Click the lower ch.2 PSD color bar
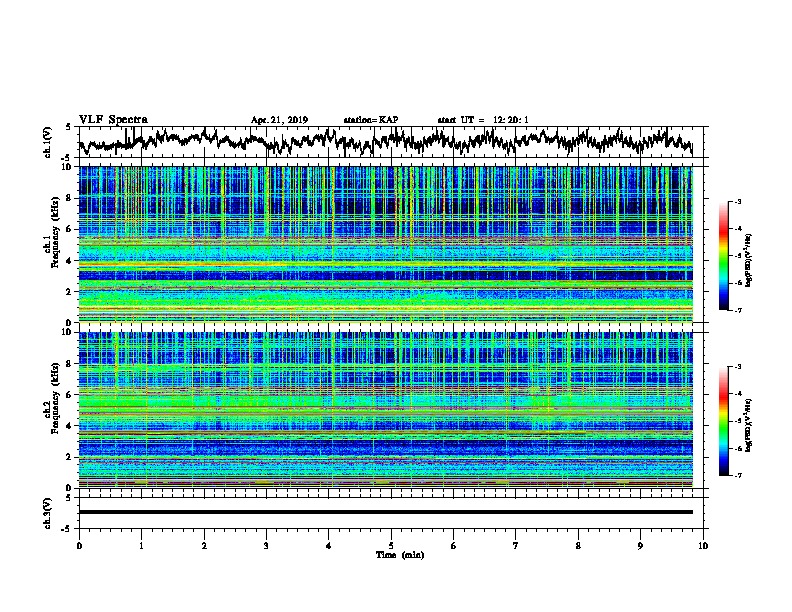The height and width of the screenshot is (612, 792). (724, 421)
